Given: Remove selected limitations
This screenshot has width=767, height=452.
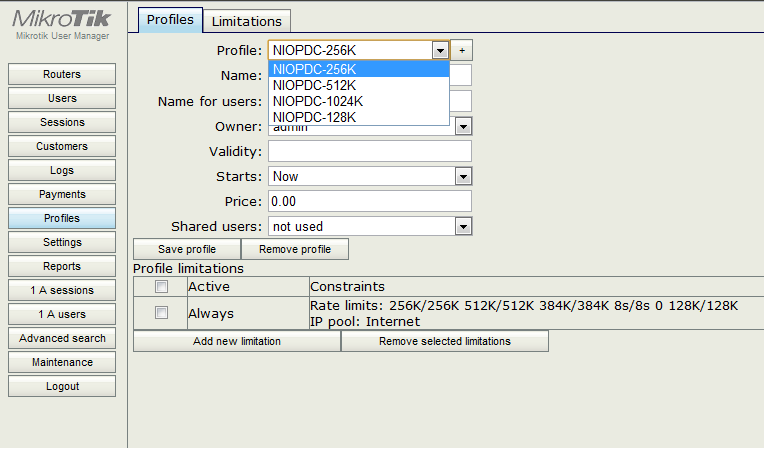Looking at the screenshot, I should [x=445, y=341].
